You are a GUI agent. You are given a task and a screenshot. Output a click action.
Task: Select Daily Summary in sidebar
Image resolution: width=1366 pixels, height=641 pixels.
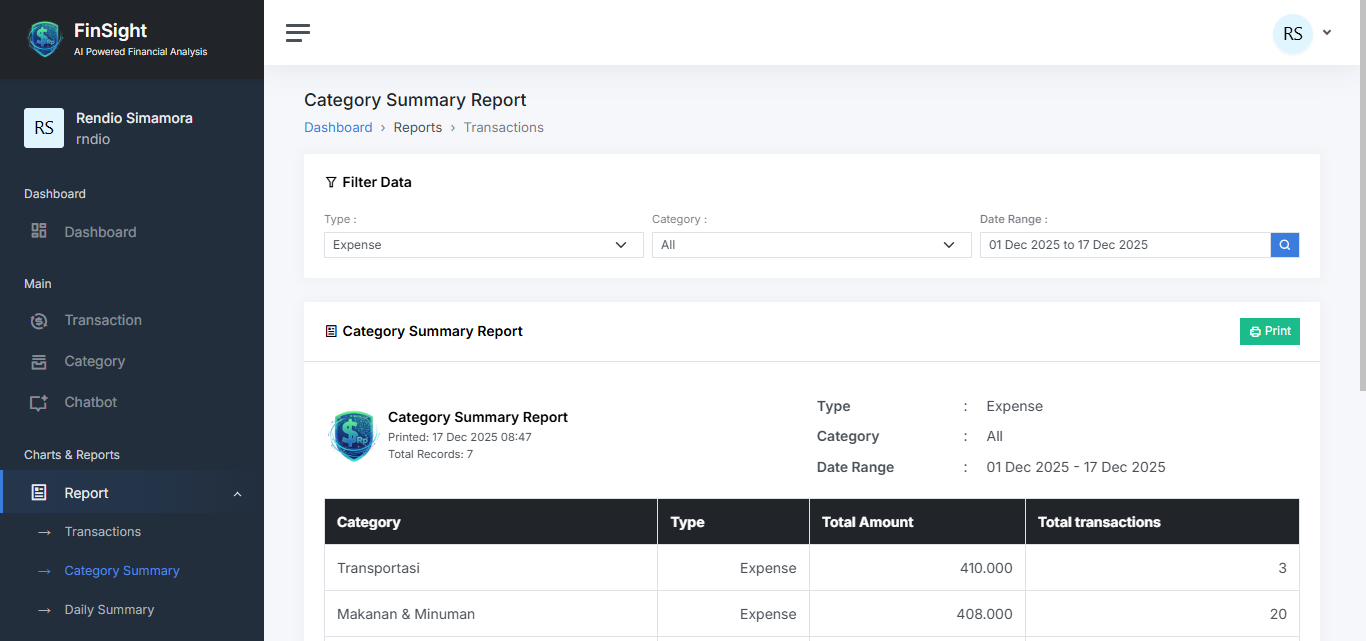(109, 610)
